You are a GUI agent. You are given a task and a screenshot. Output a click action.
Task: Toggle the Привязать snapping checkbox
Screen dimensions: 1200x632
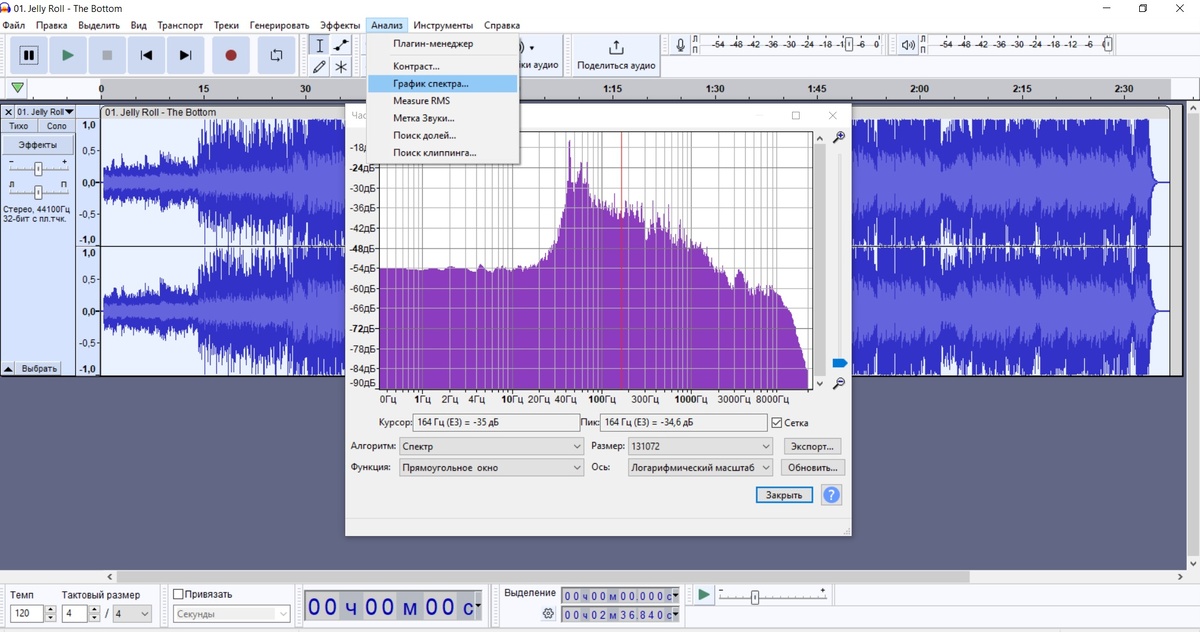(x=178, y=594)
